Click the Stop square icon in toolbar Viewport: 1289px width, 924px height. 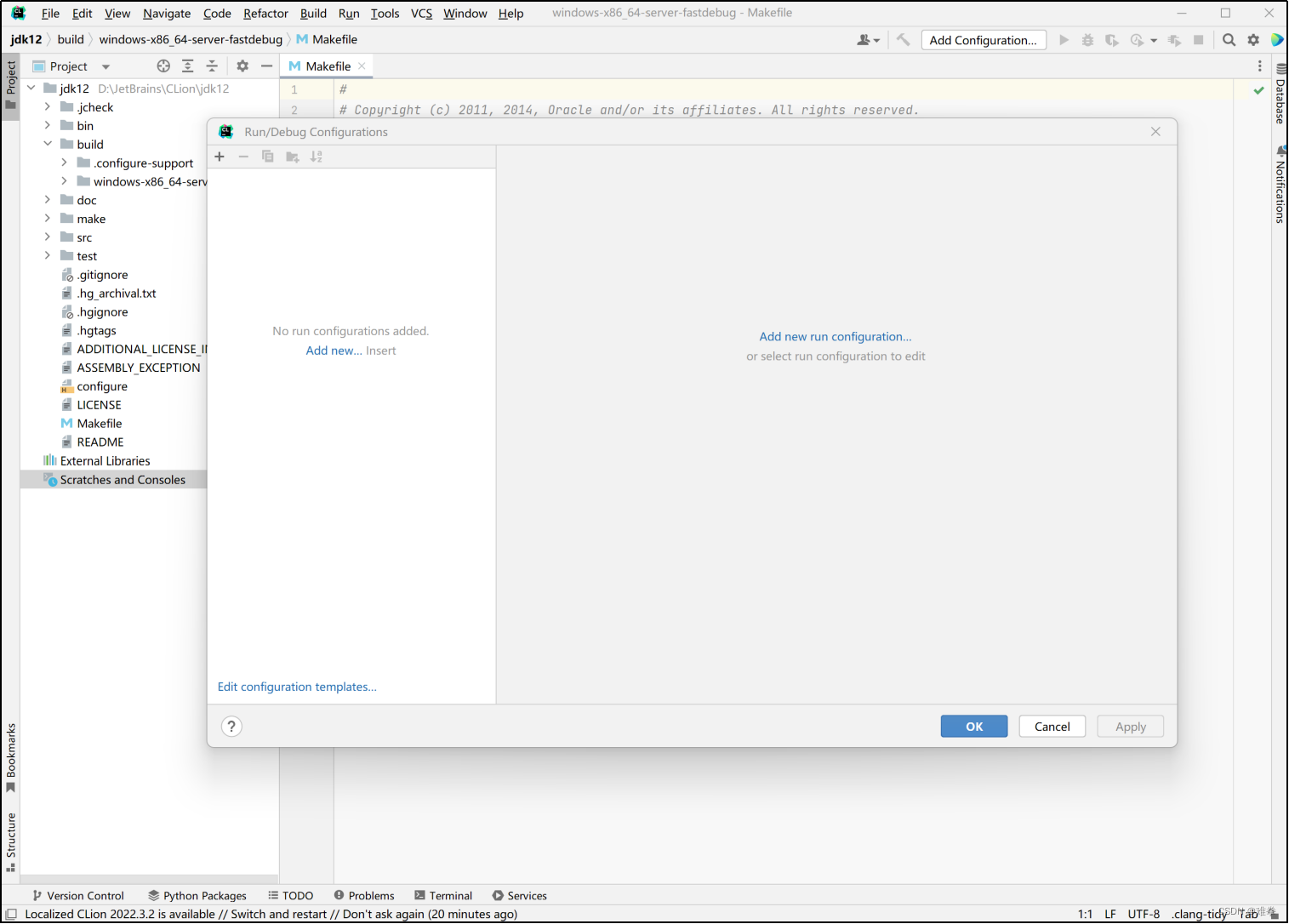point(1199,40)
